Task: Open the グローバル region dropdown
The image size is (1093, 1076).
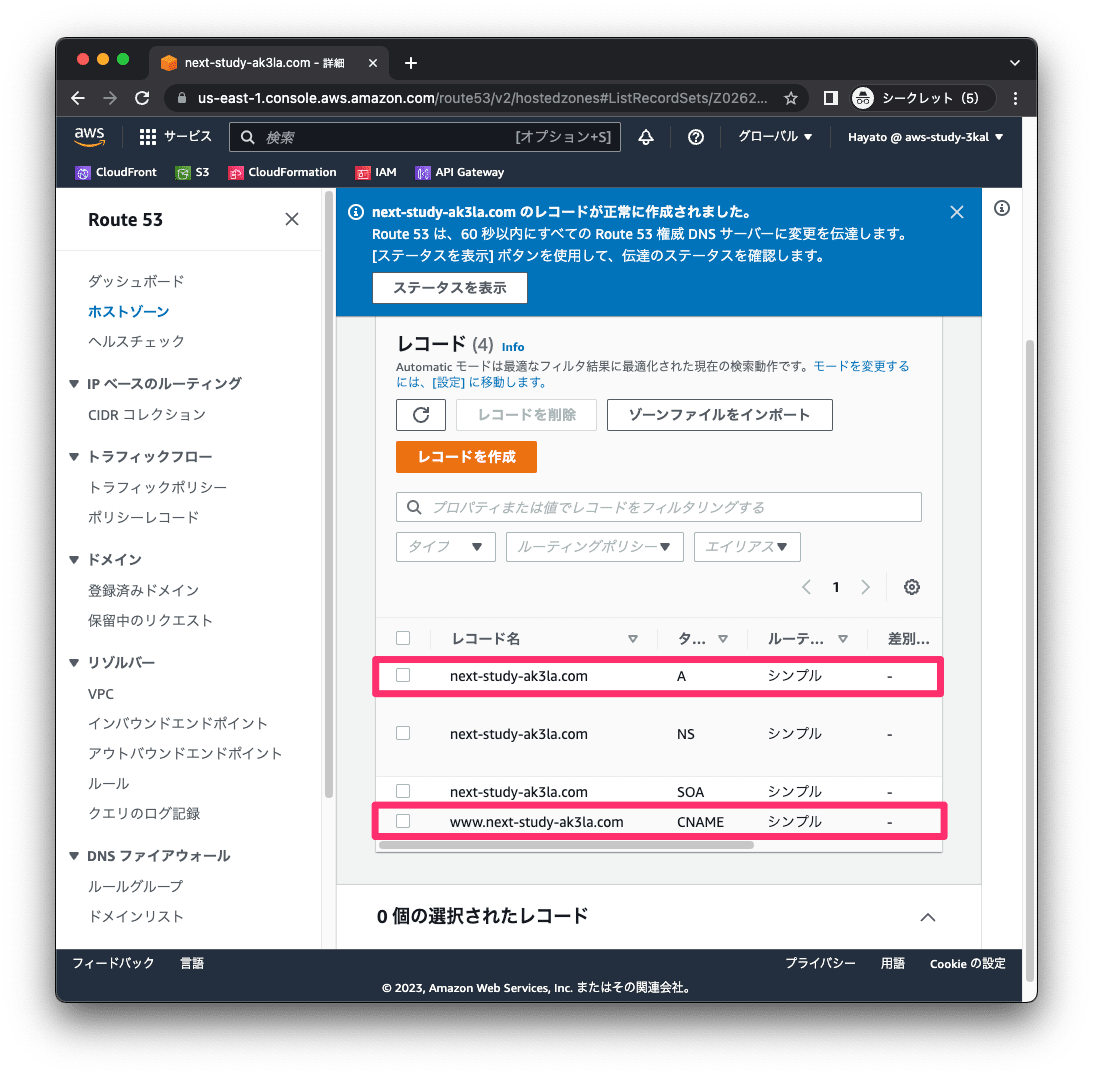Action: click(x=775, y=137)
